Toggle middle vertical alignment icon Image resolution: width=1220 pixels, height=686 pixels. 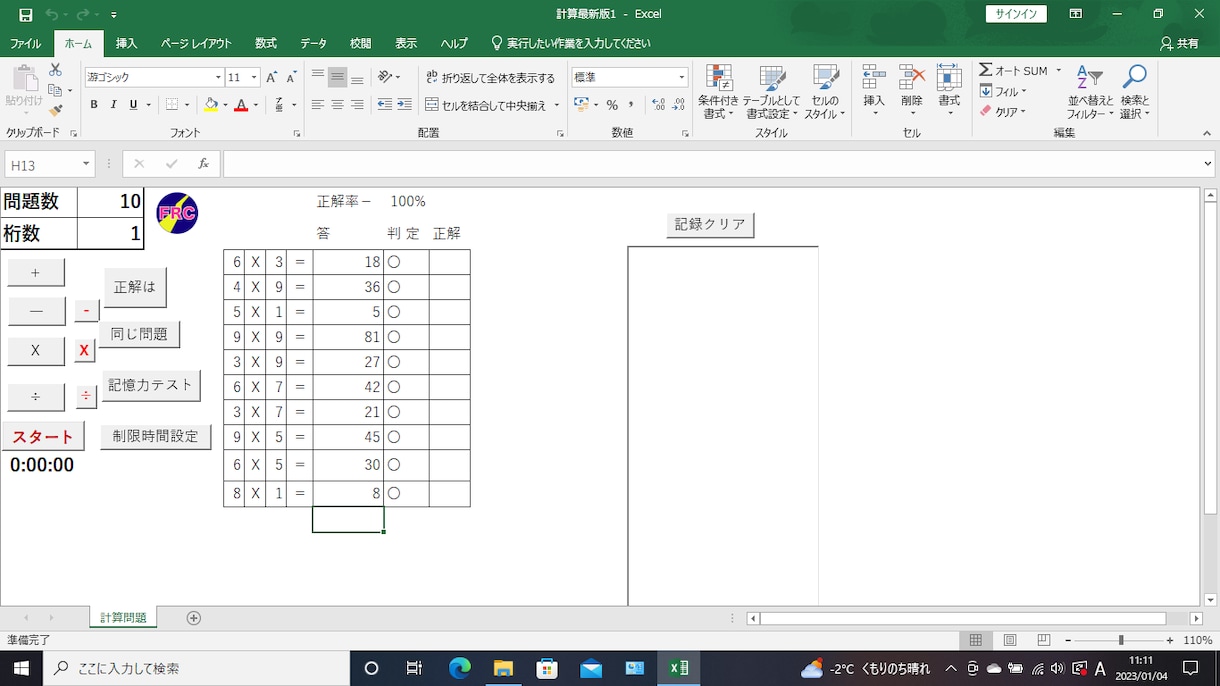(337, 77)
